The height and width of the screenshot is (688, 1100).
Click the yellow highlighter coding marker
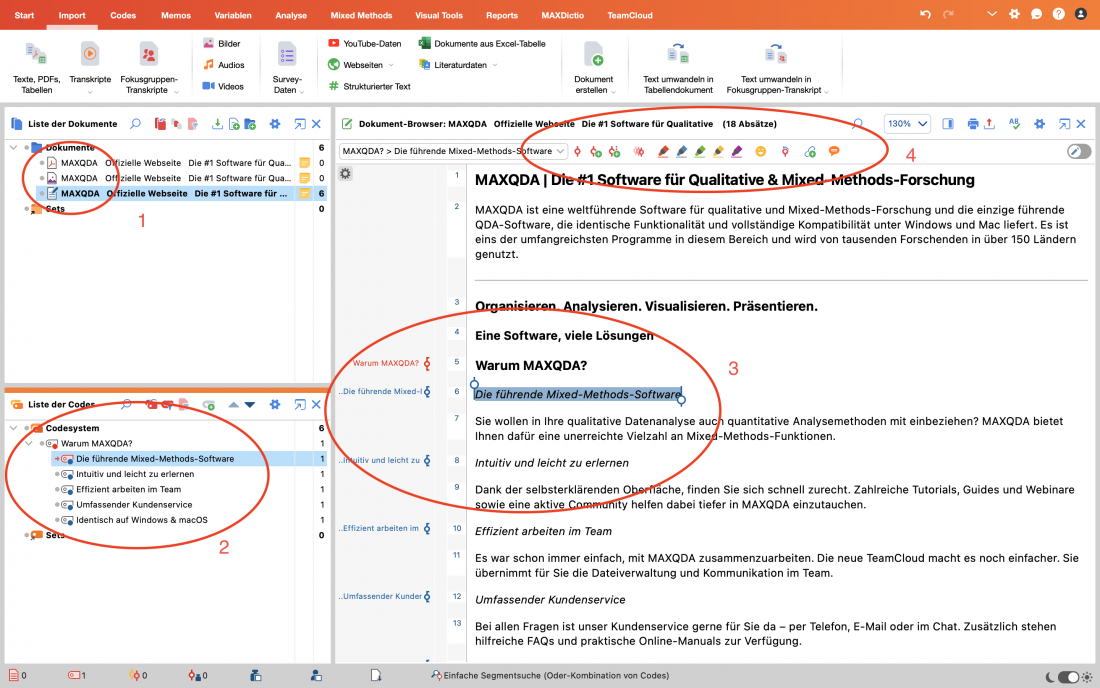click(718, 151)
